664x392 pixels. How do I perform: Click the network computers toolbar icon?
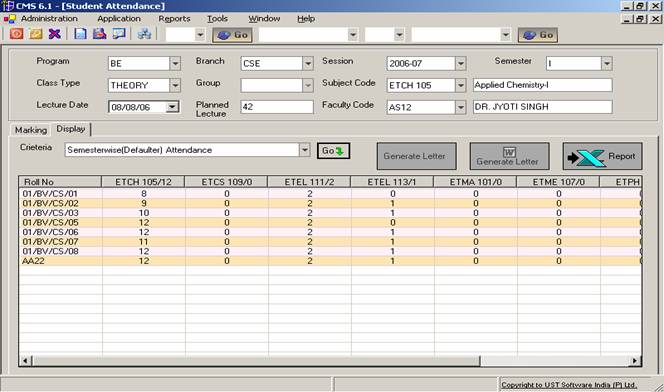[144, 34]
